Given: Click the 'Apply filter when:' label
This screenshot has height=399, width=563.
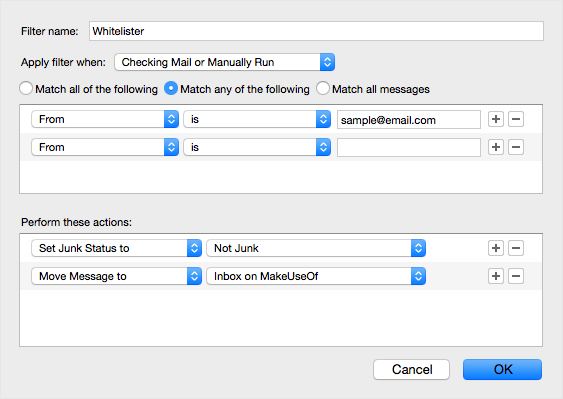Looking at the screenshot, I should tap(63, 62).
